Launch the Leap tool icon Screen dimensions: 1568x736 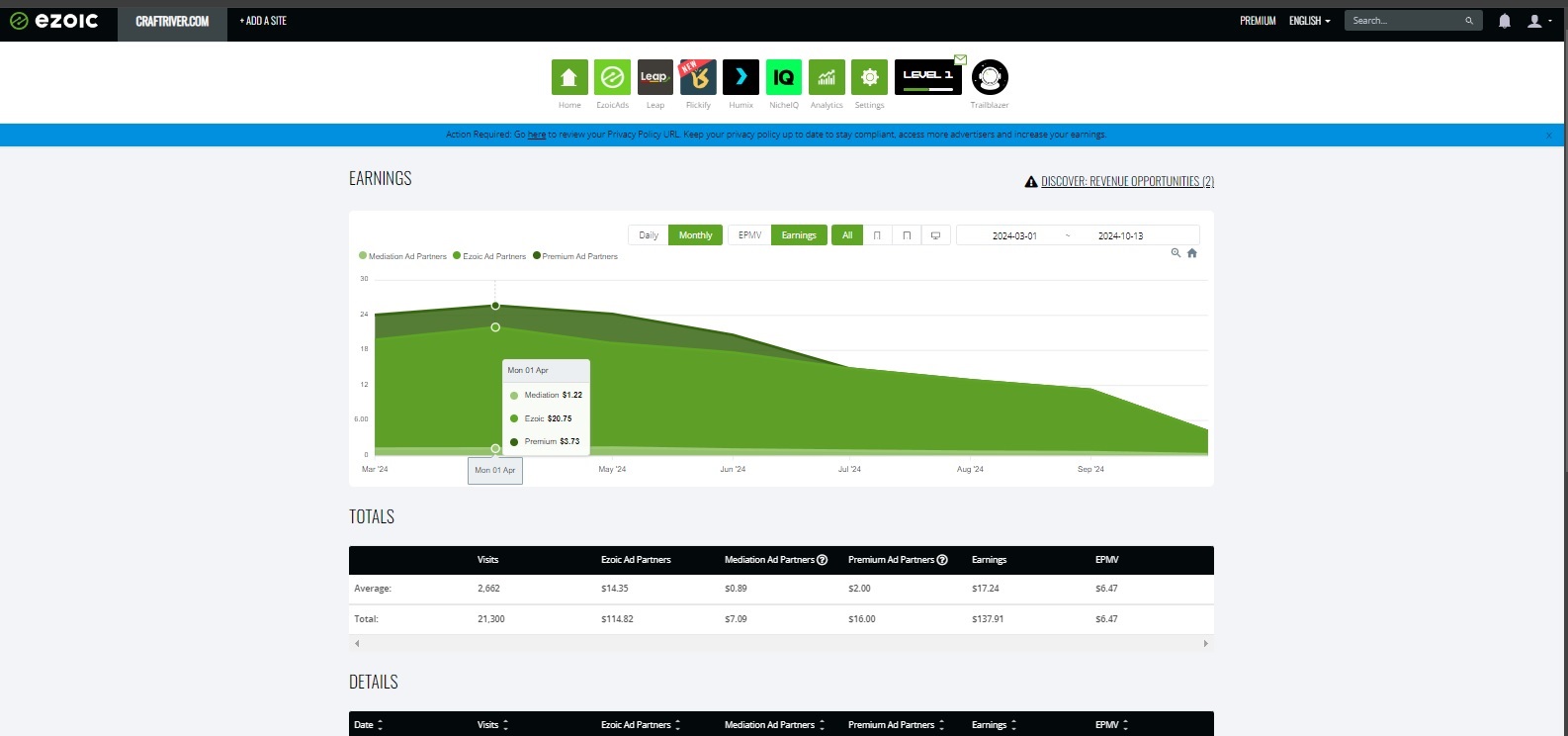(x=655, y=77)
